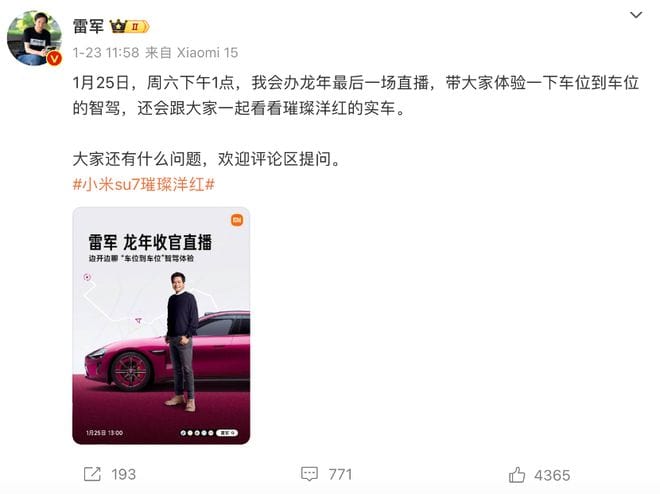Image resolution: width=660 pixels, height=494 pixels.
Task: Click the post text about 1月25日 livestream
Action: tap(356, 96)
